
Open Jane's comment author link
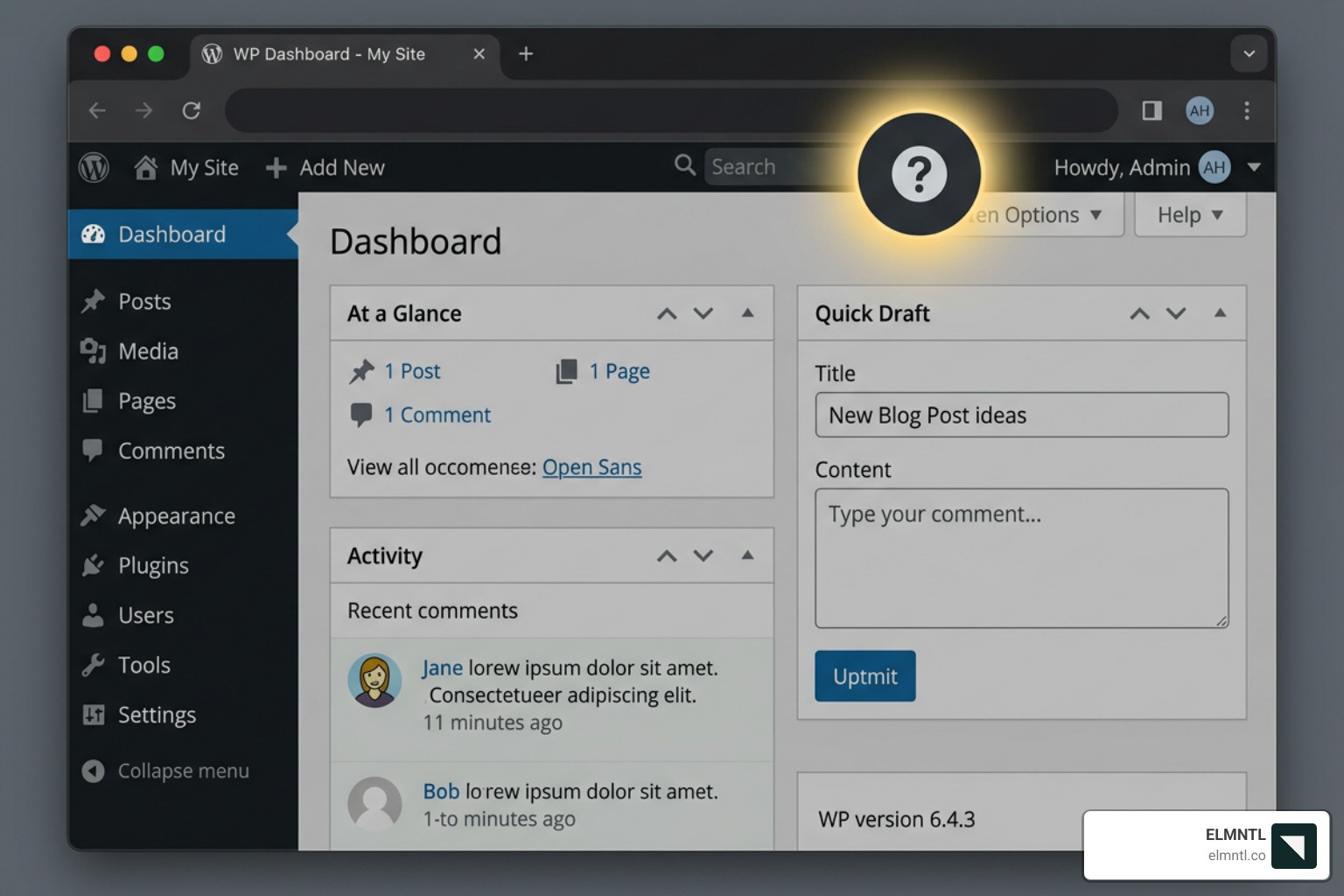442,668
